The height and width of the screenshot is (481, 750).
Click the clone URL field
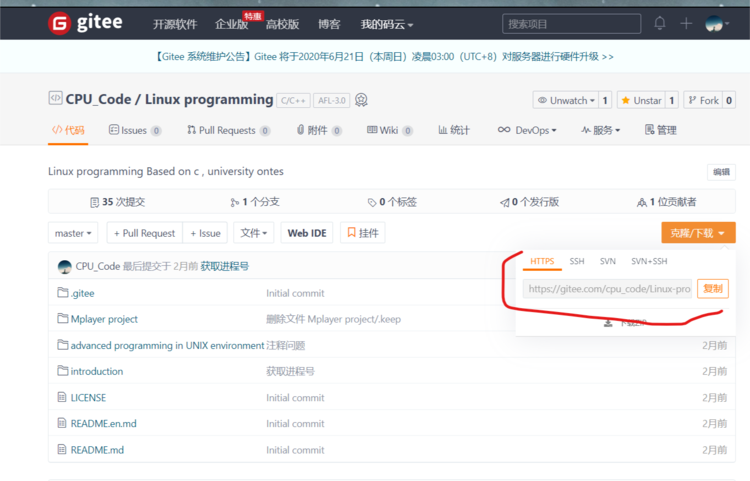(607, 289)
